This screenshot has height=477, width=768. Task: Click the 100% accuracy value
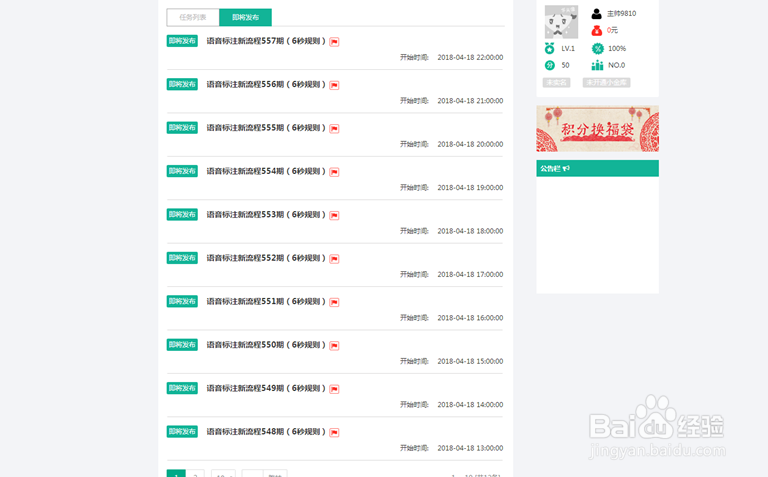(617, 48)
